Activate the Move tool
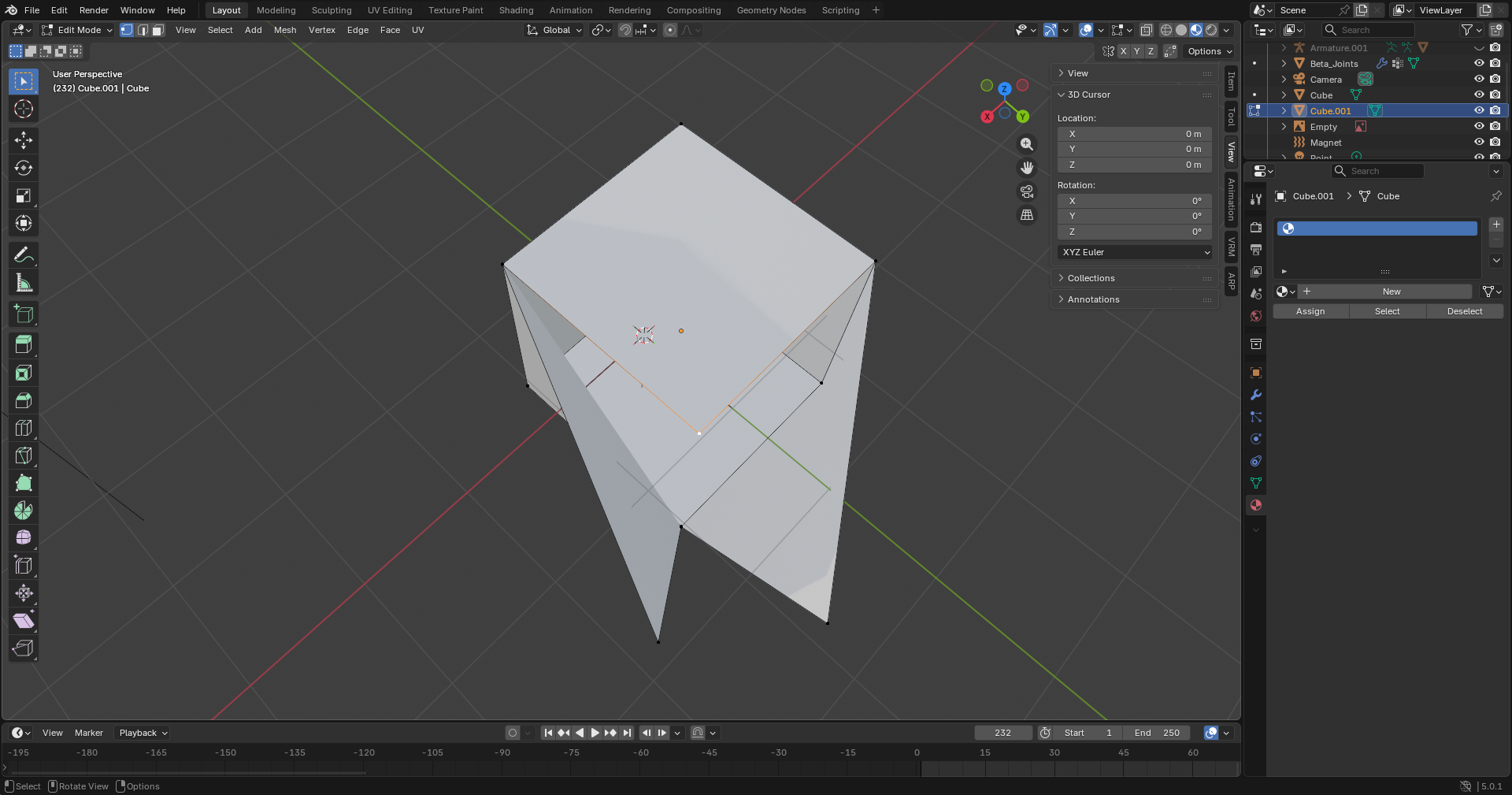Screen dimensions: 1512x795 24,140
